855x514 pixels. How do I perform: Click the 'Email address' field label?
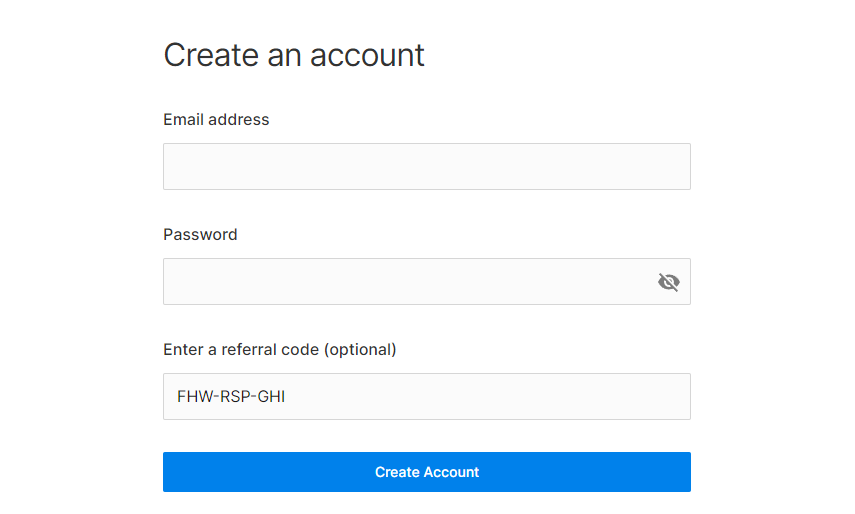pos(216,119)
